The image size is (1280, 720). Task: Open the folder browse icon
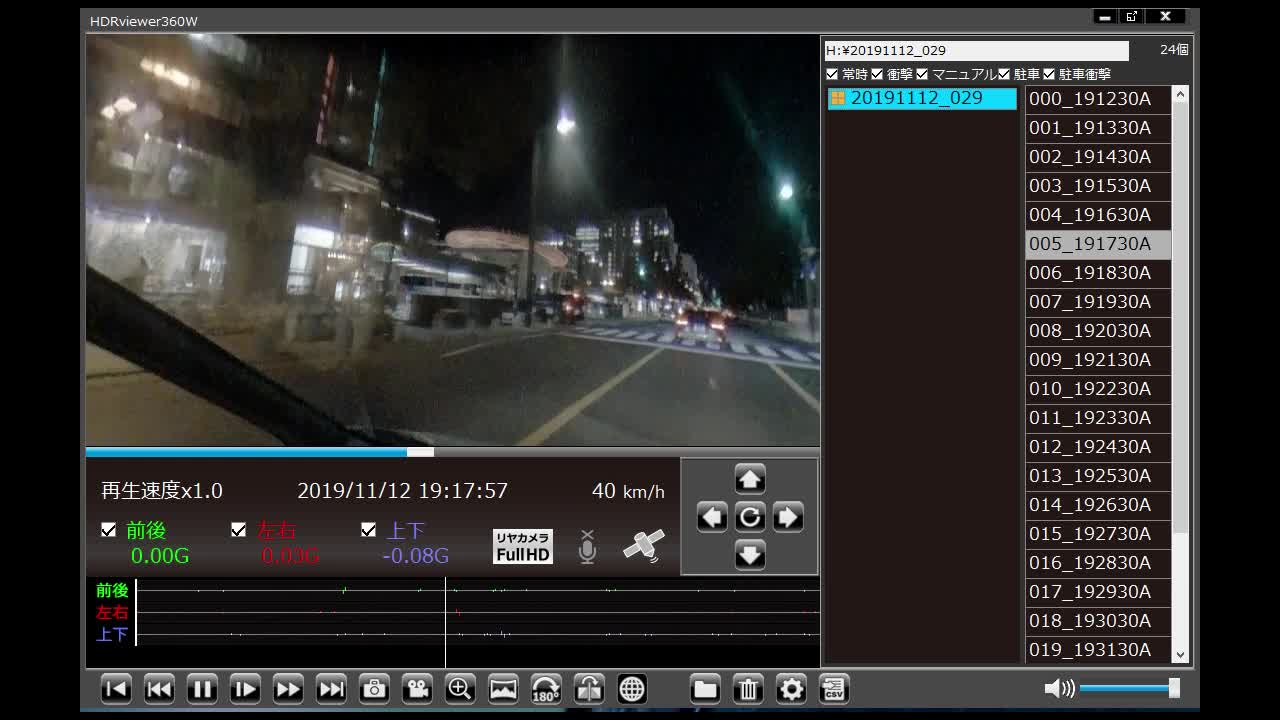tap(705, 689)
